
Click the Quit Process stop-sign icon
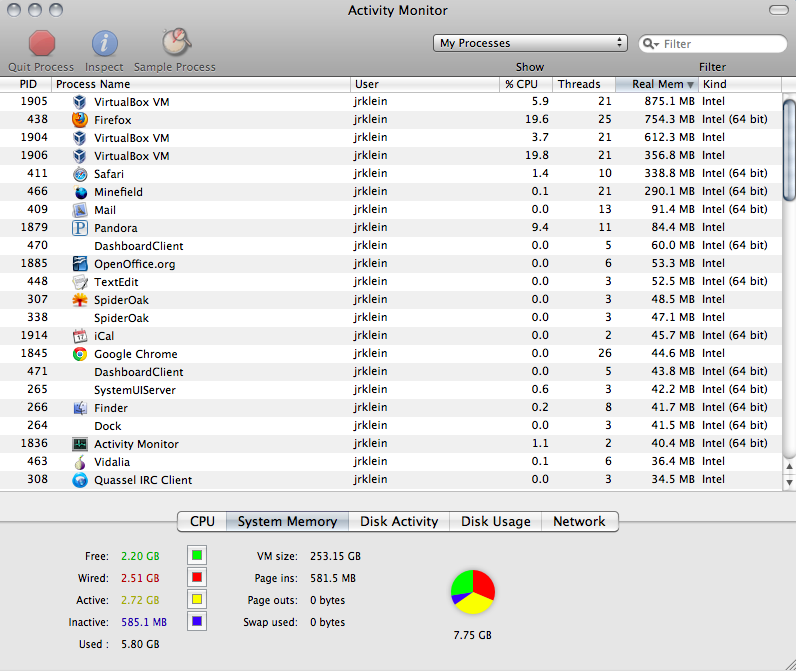[x=42, y=43]
